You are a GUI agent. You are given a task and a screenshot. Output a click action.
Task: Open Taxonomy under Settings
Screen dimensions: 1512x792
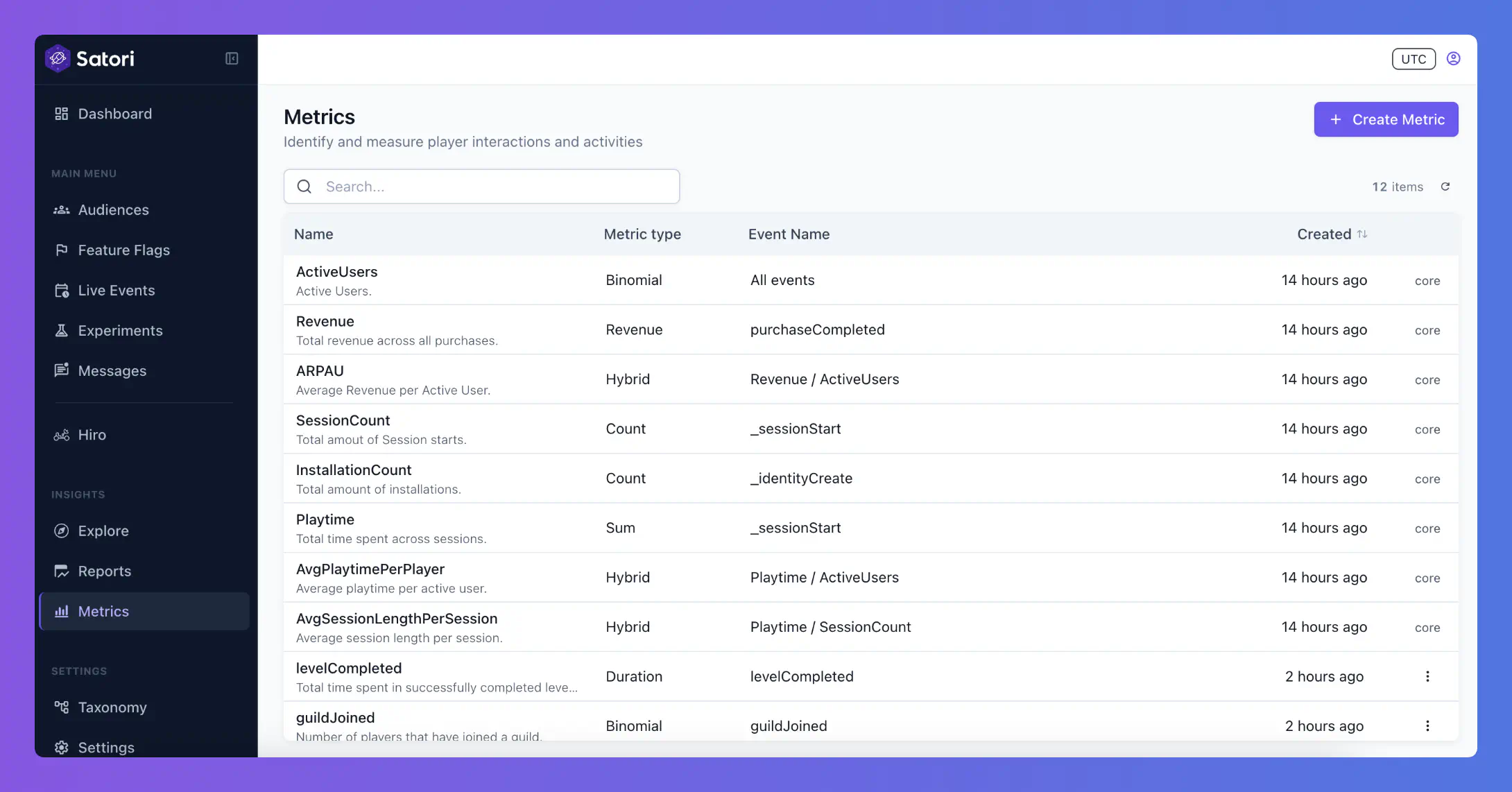click(112, 707)
